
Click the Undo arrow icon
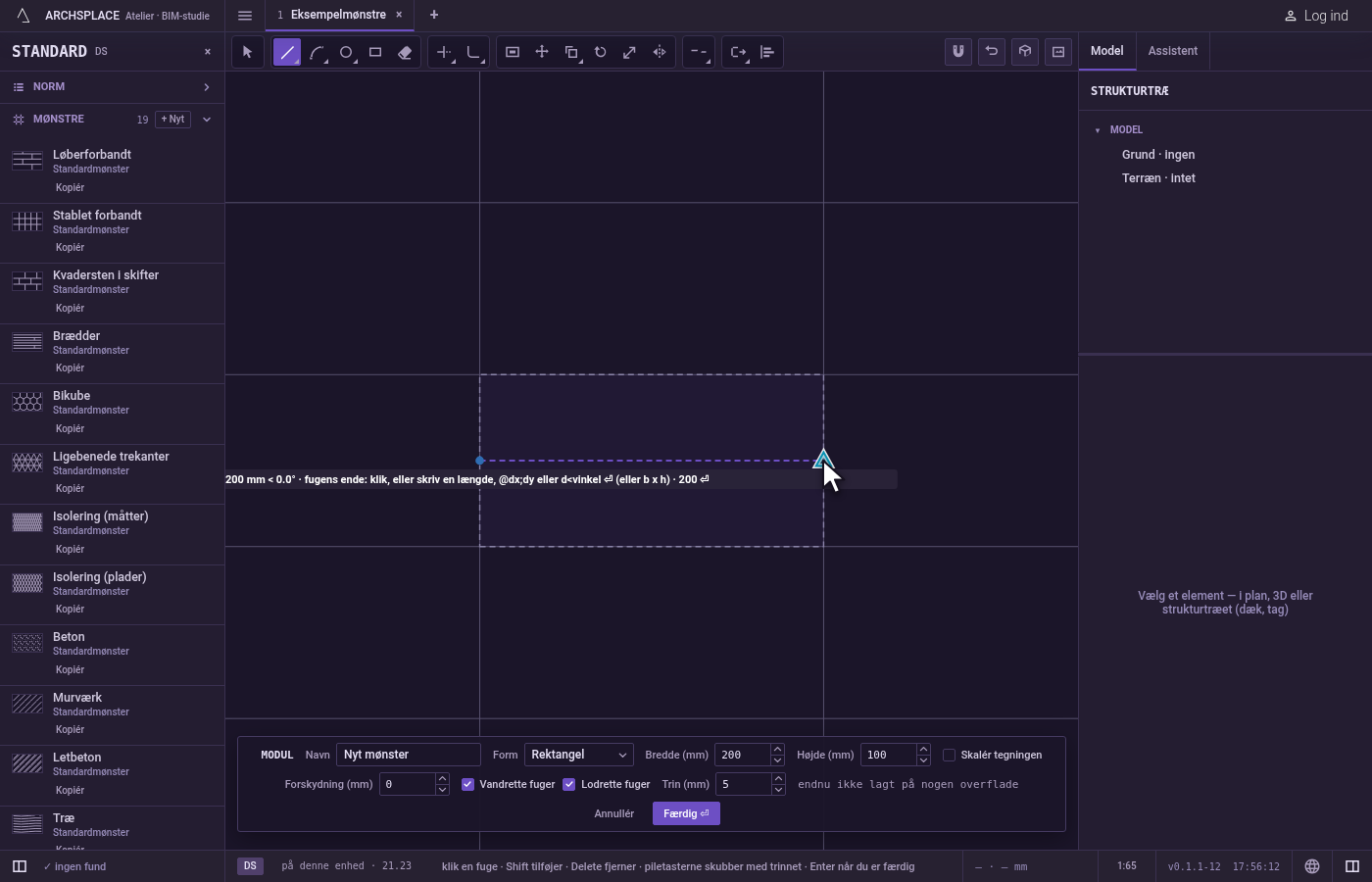(992, 52)
